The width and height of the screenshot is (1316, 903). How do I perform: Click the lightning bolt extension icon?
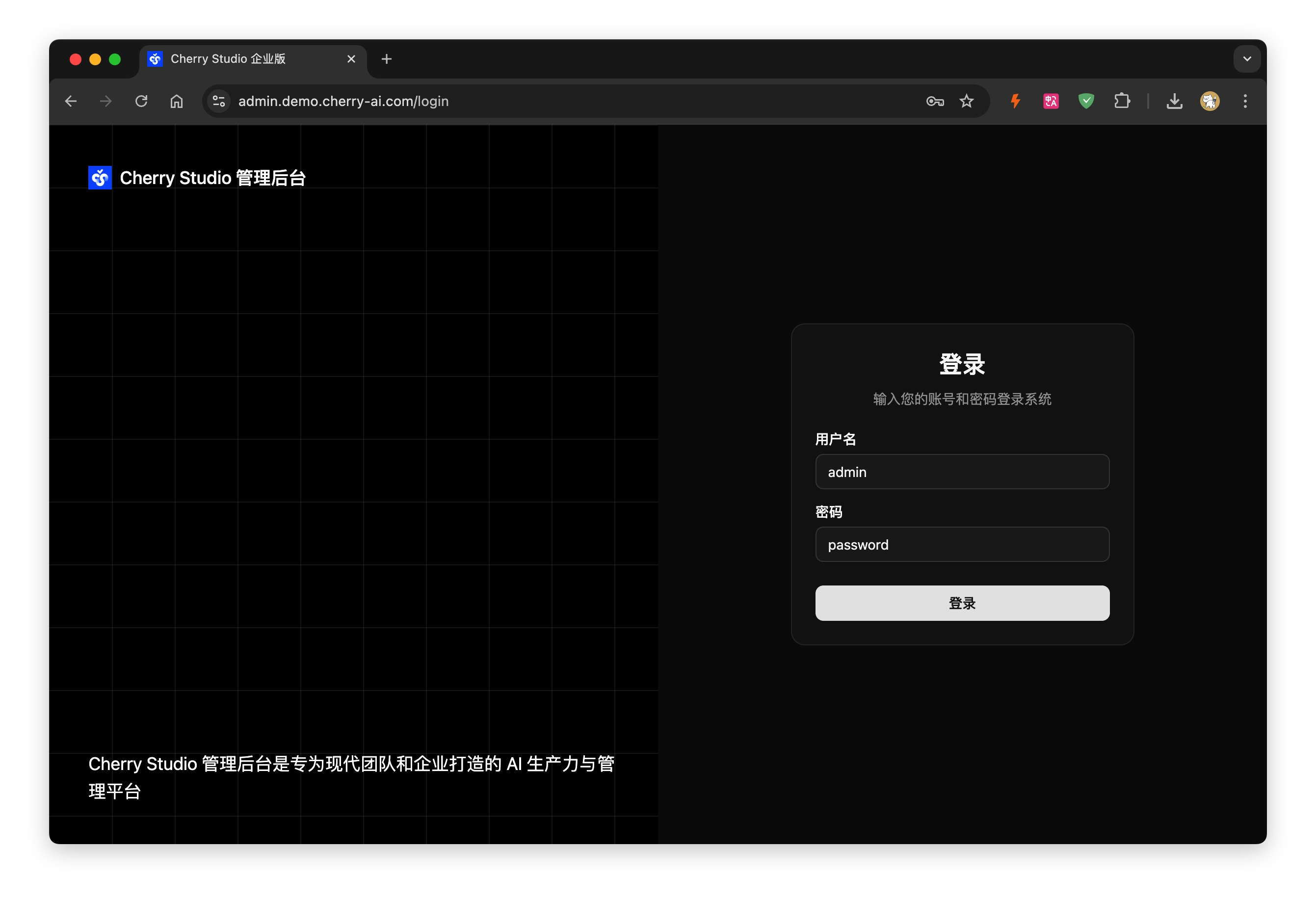[1015, 101]
